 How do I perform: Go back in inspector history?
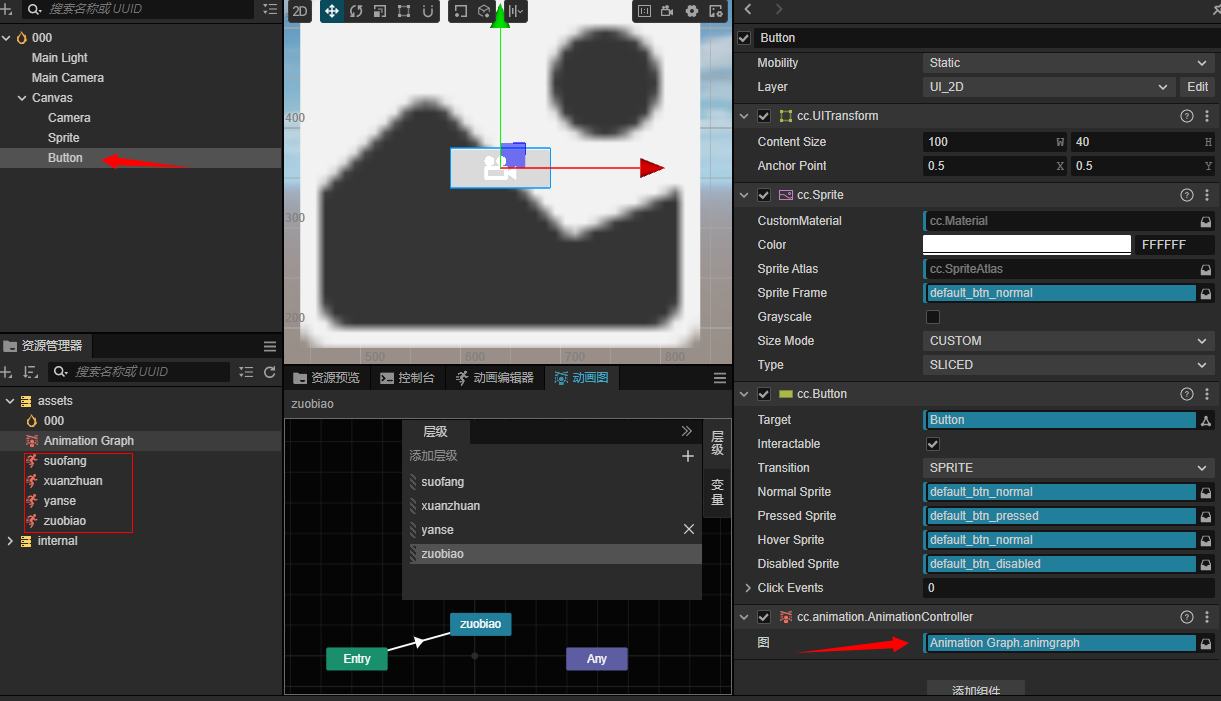pyautogui.click(x=748, y=9)
